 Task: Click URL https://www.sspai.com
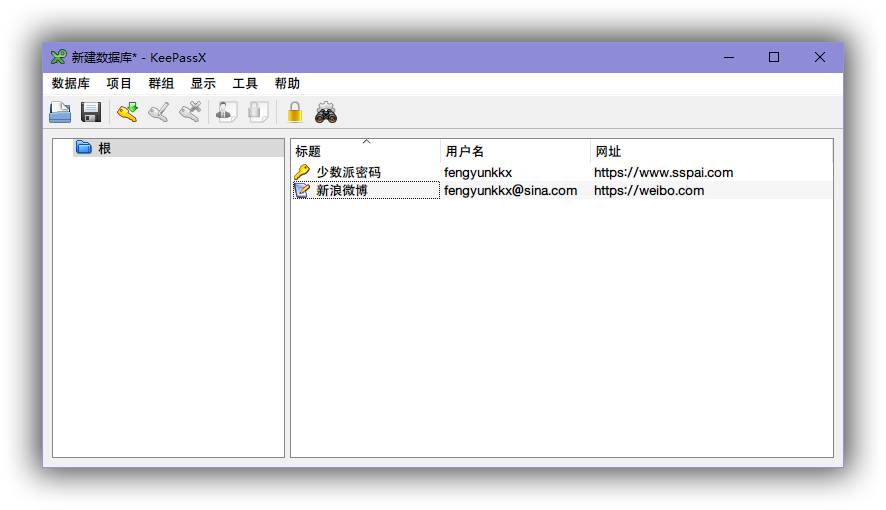click(x=663, y=172)
